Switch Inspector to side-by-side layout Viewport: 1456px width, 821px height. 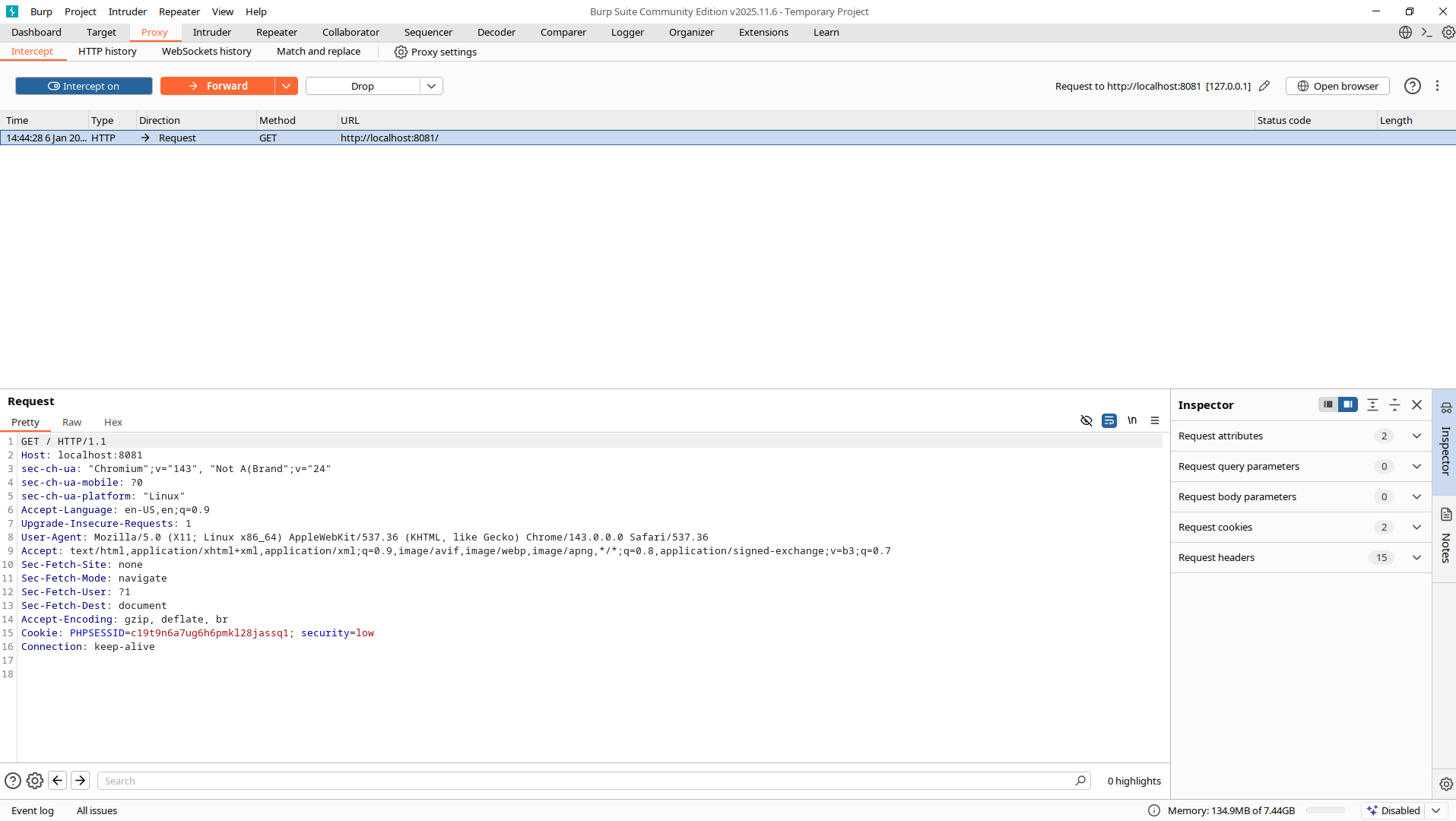[x=1348, y=404]
